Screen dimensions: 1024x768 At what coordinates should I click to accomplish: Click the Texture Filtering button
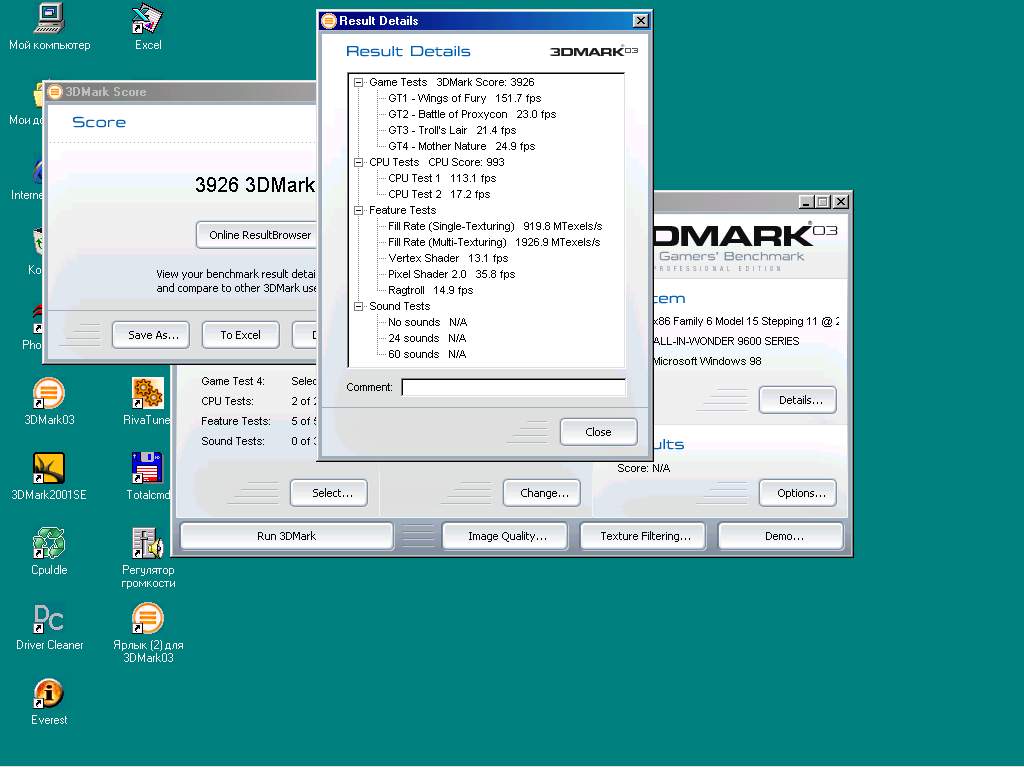tap(645, 536)
